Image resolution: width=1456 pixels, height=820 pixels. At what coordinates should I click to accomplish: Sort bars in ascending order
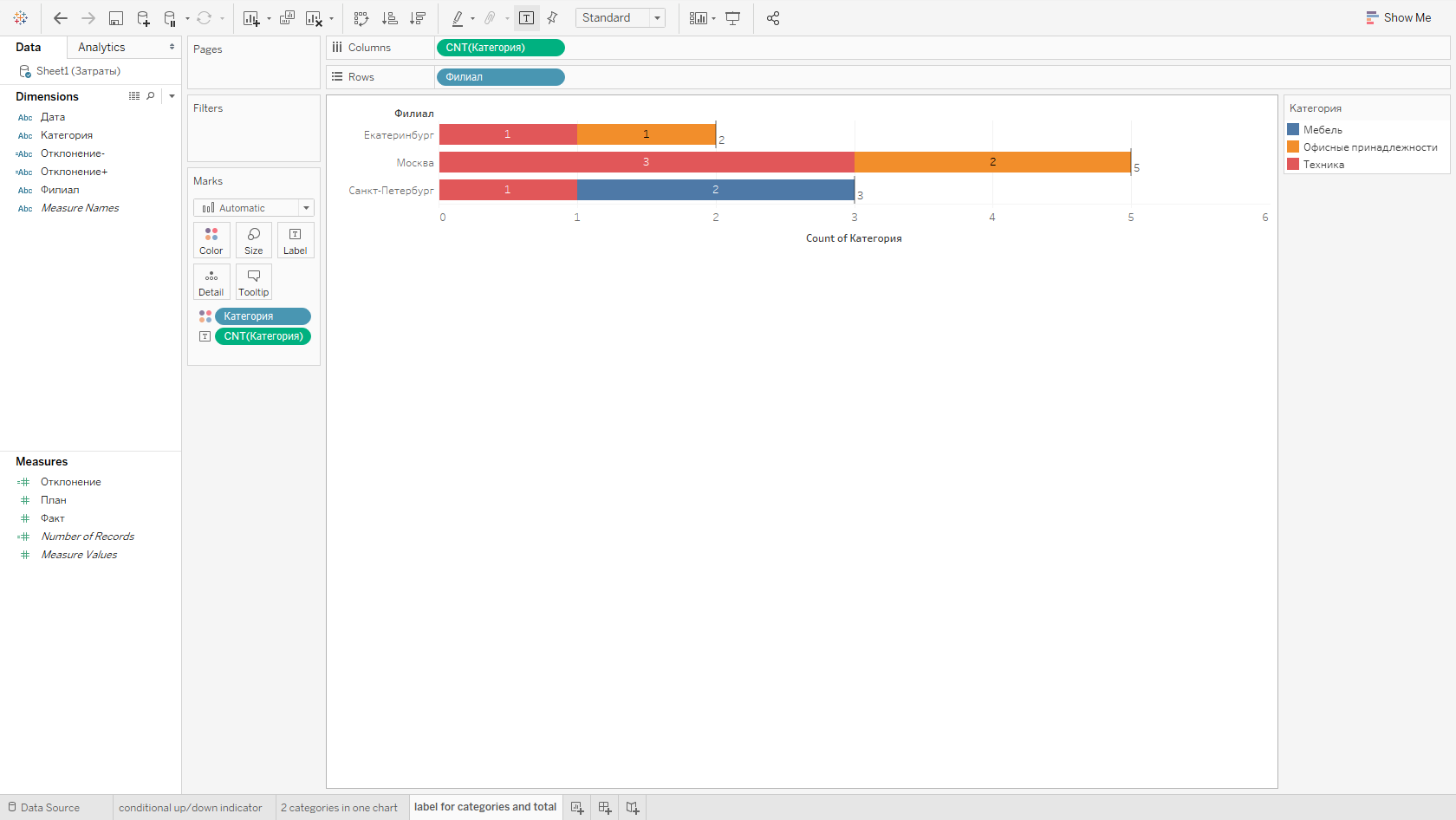click(390, 18)
